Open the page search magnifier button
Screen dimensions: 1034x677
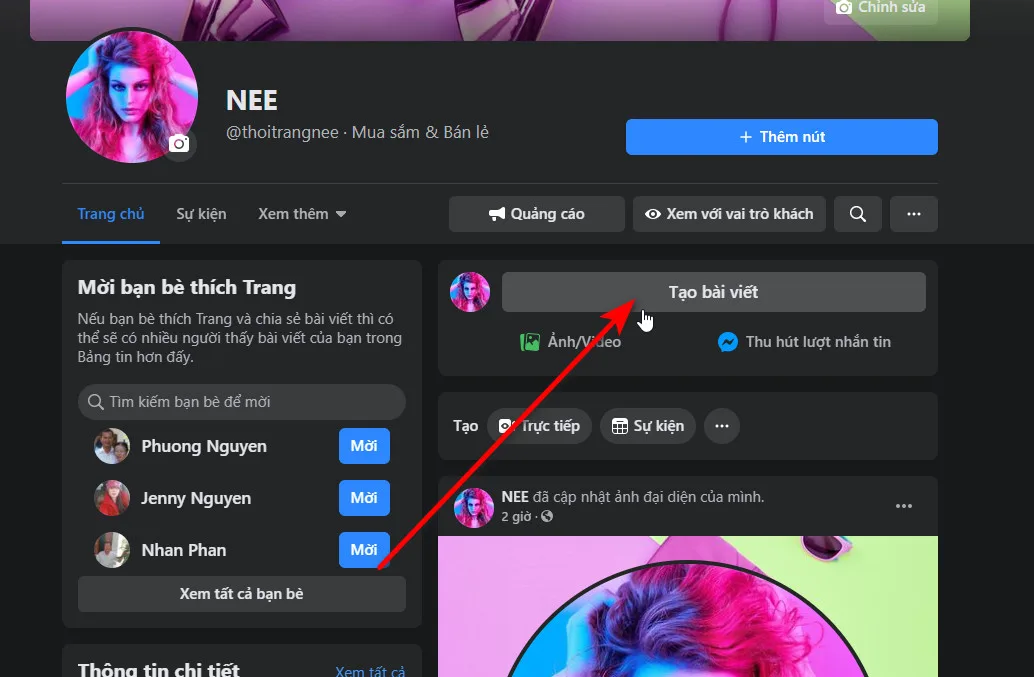857,214
